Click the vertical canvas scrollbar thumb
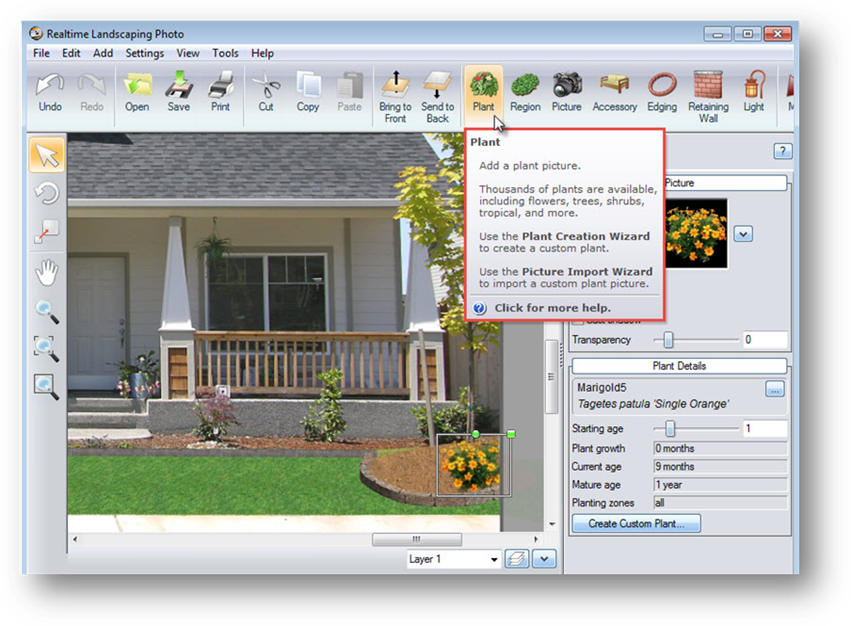The image size is (851, 626). 551,377
